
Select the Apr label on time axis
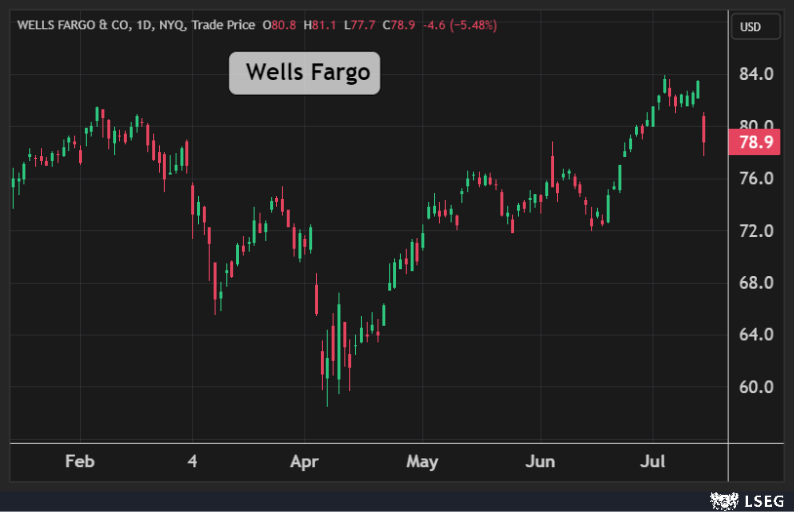pos(304,462)
